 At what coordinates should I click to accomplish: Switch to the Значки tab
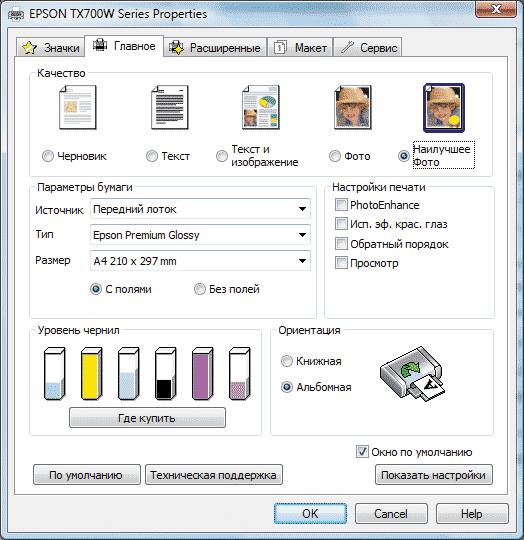tap(50, 48)
